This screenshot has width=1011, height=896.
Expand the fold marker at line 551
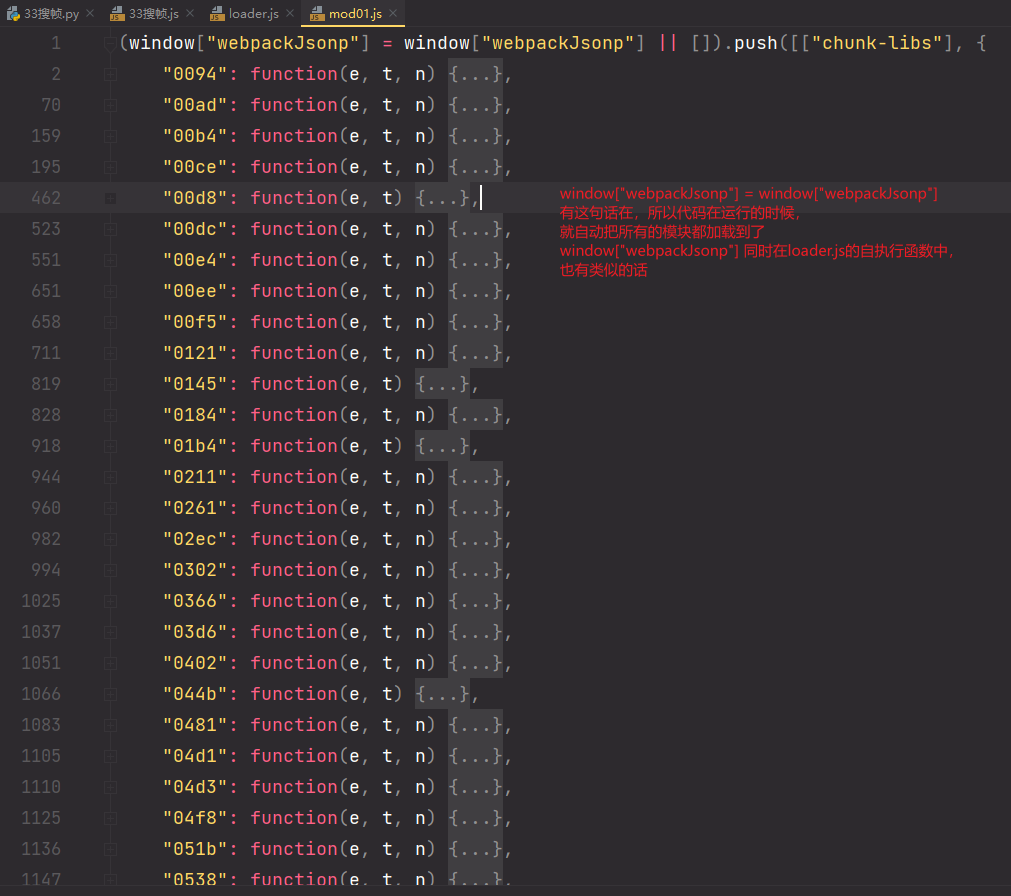click(110, 260)
